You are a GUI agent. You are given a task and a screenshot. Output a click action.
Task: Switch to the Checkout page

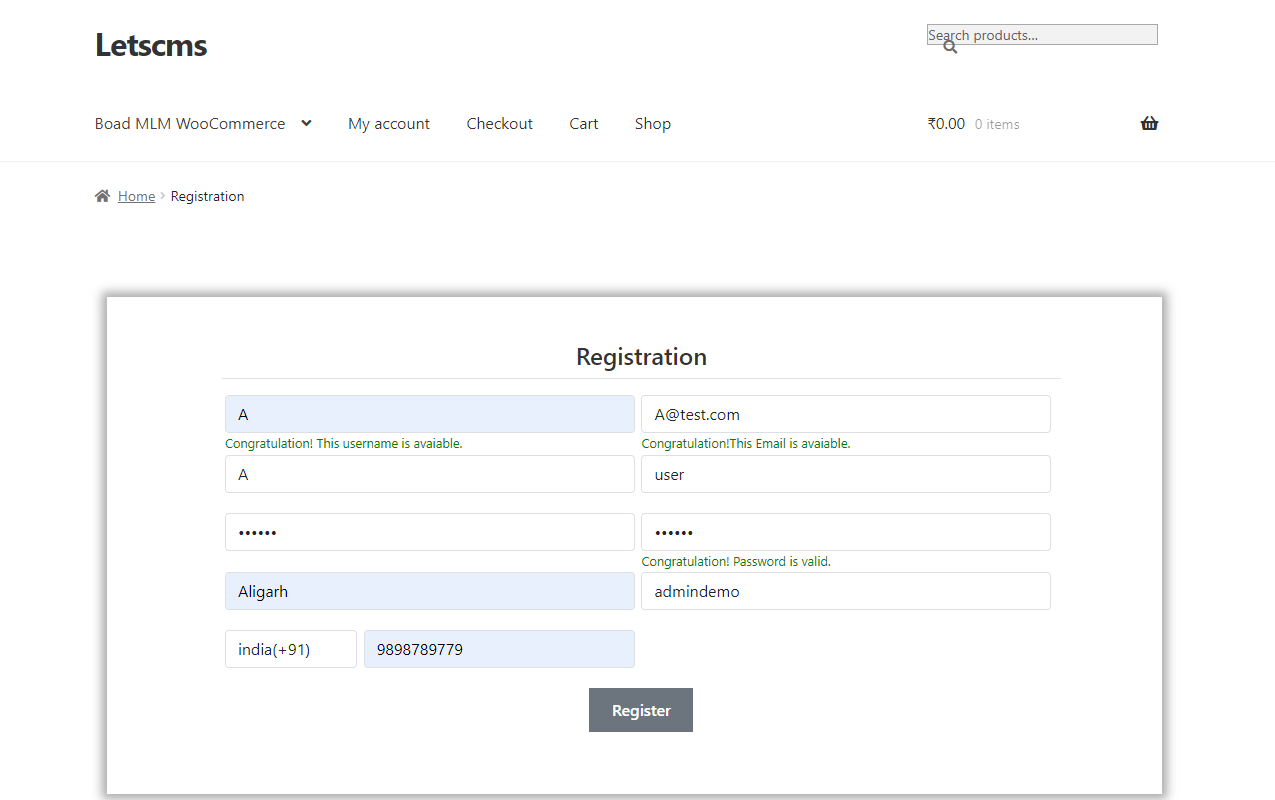pyautogui.click(x=499, y=123)
